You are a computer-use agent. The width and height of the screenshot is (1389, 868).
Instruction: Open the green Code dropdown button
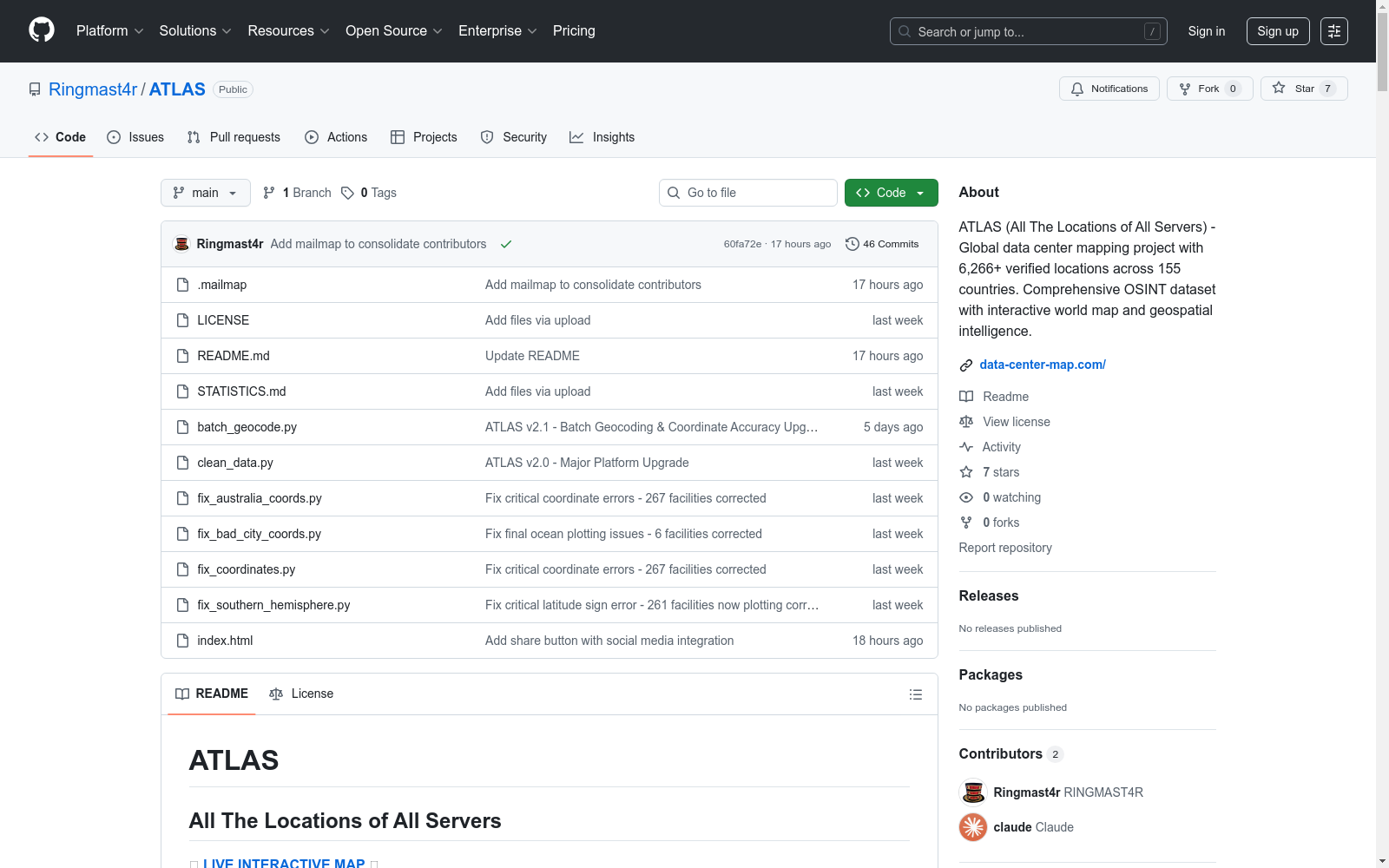[892, 193]
